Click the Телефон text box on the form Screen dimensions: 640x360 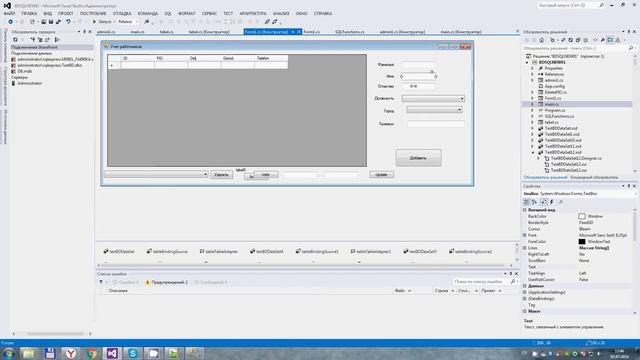(436, 124)
